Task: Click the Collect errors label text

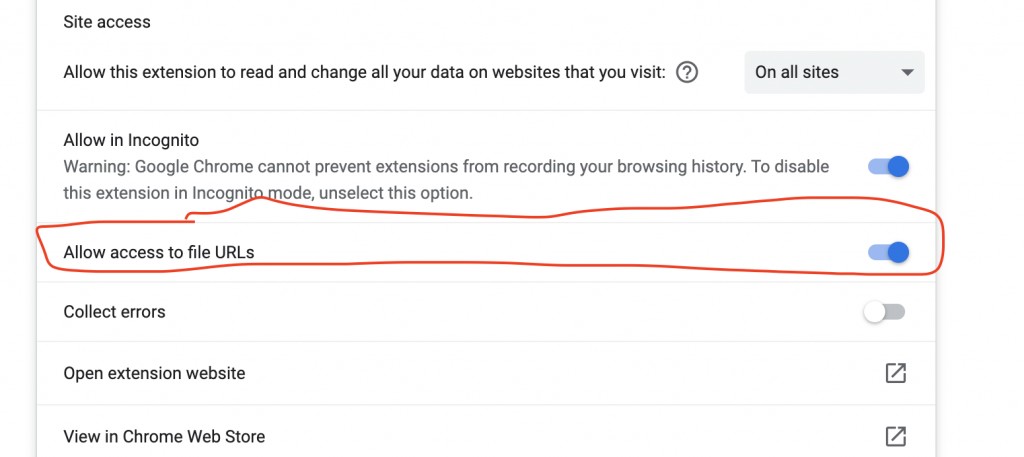Action: click(114, 312)
